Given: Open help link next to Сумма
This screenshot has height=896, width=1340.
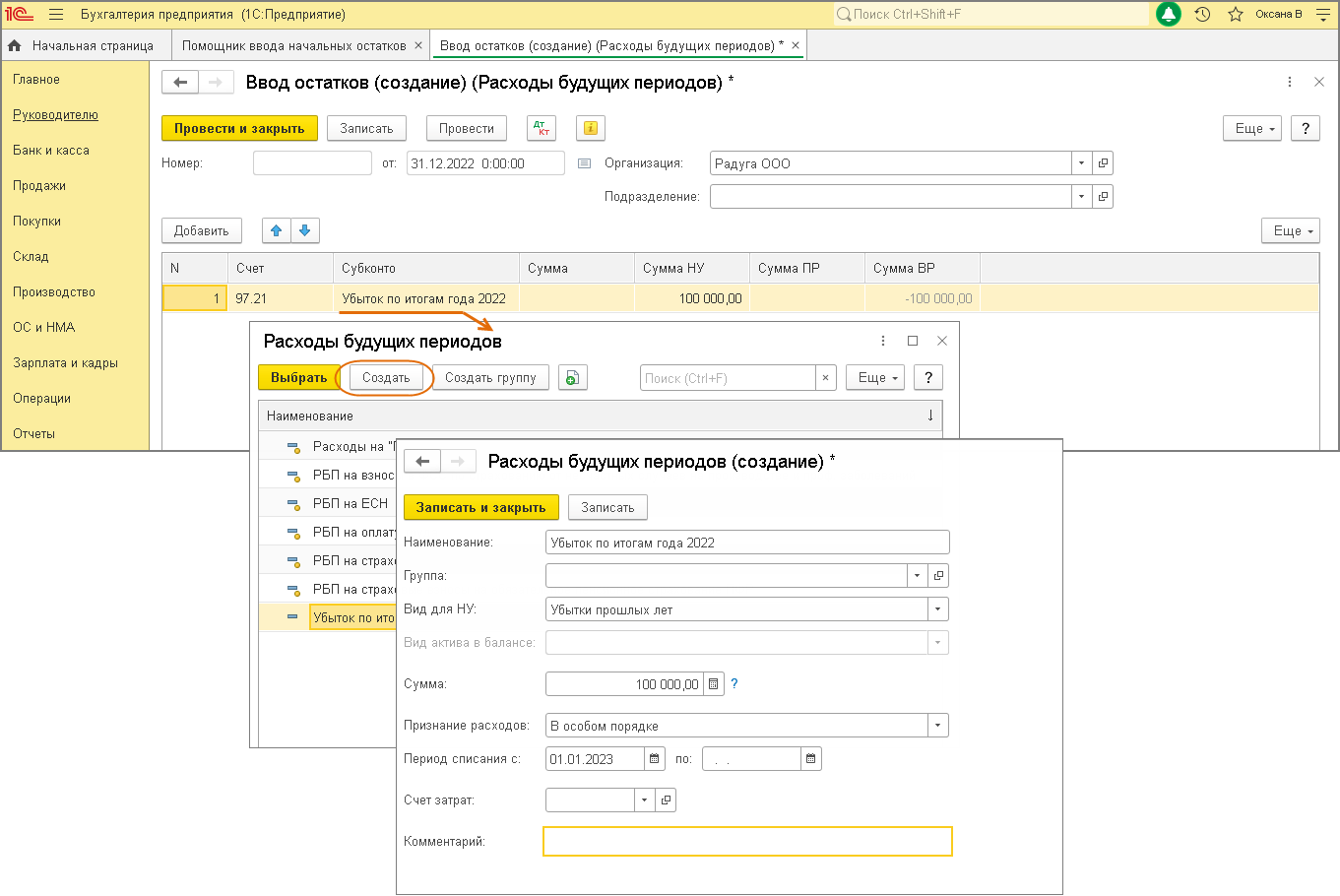Looking at the screenshot, I should [x=734, y=683].
